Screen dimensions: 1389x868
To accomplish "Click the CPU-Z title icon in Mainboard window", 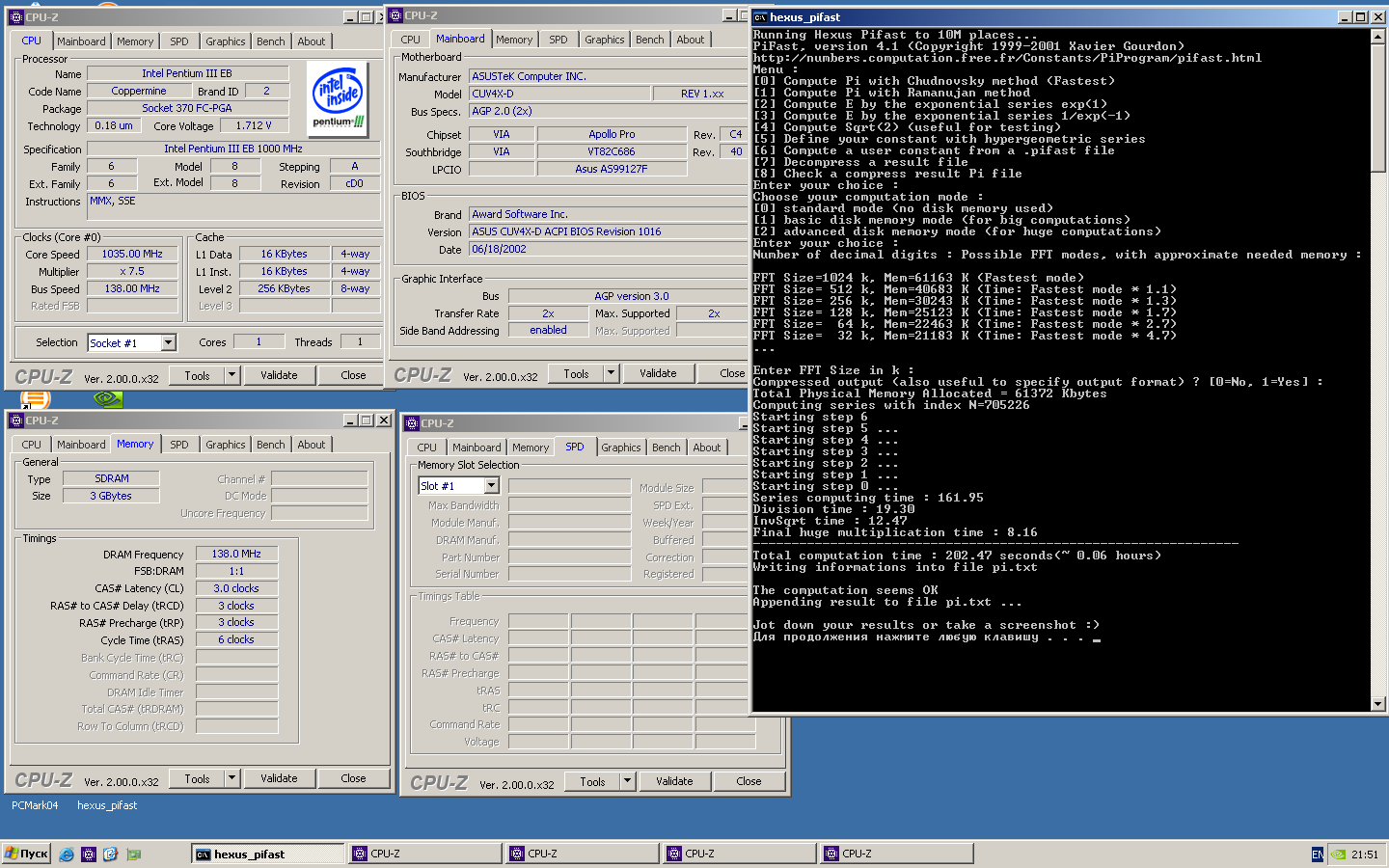I will 395,15.
